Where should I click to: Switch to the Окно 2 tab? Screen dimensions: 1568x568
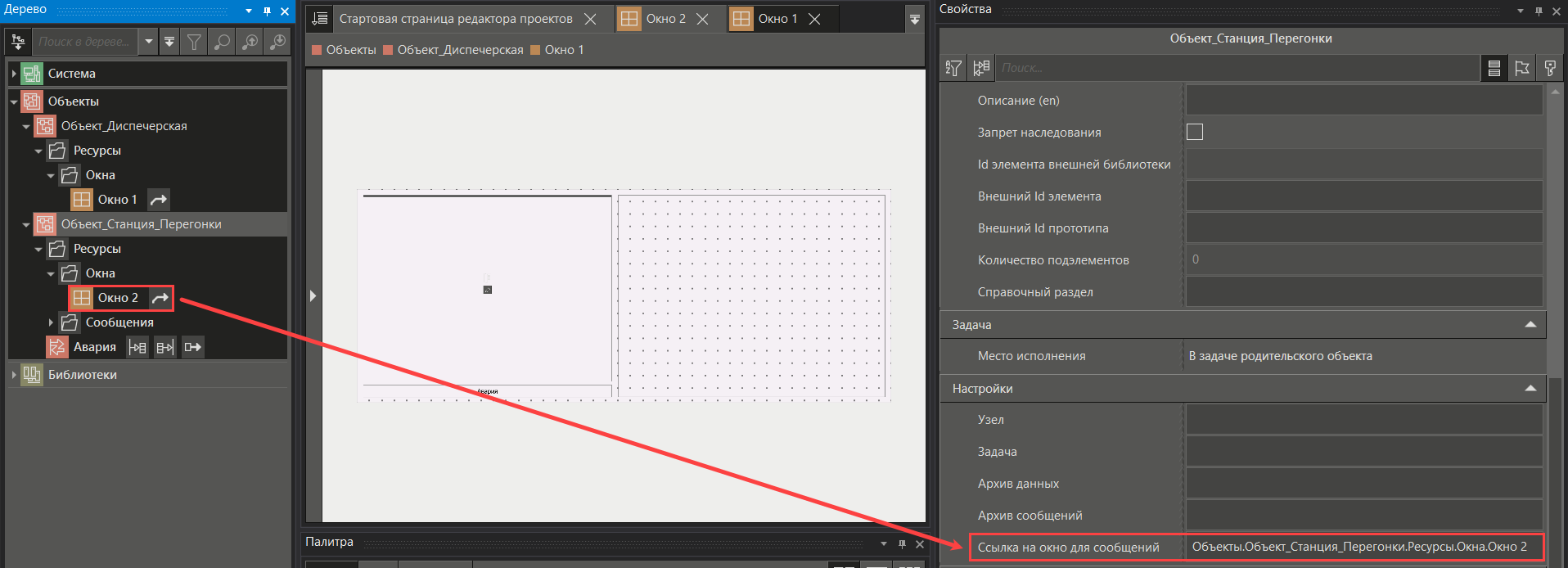click(x=665, y=19)
